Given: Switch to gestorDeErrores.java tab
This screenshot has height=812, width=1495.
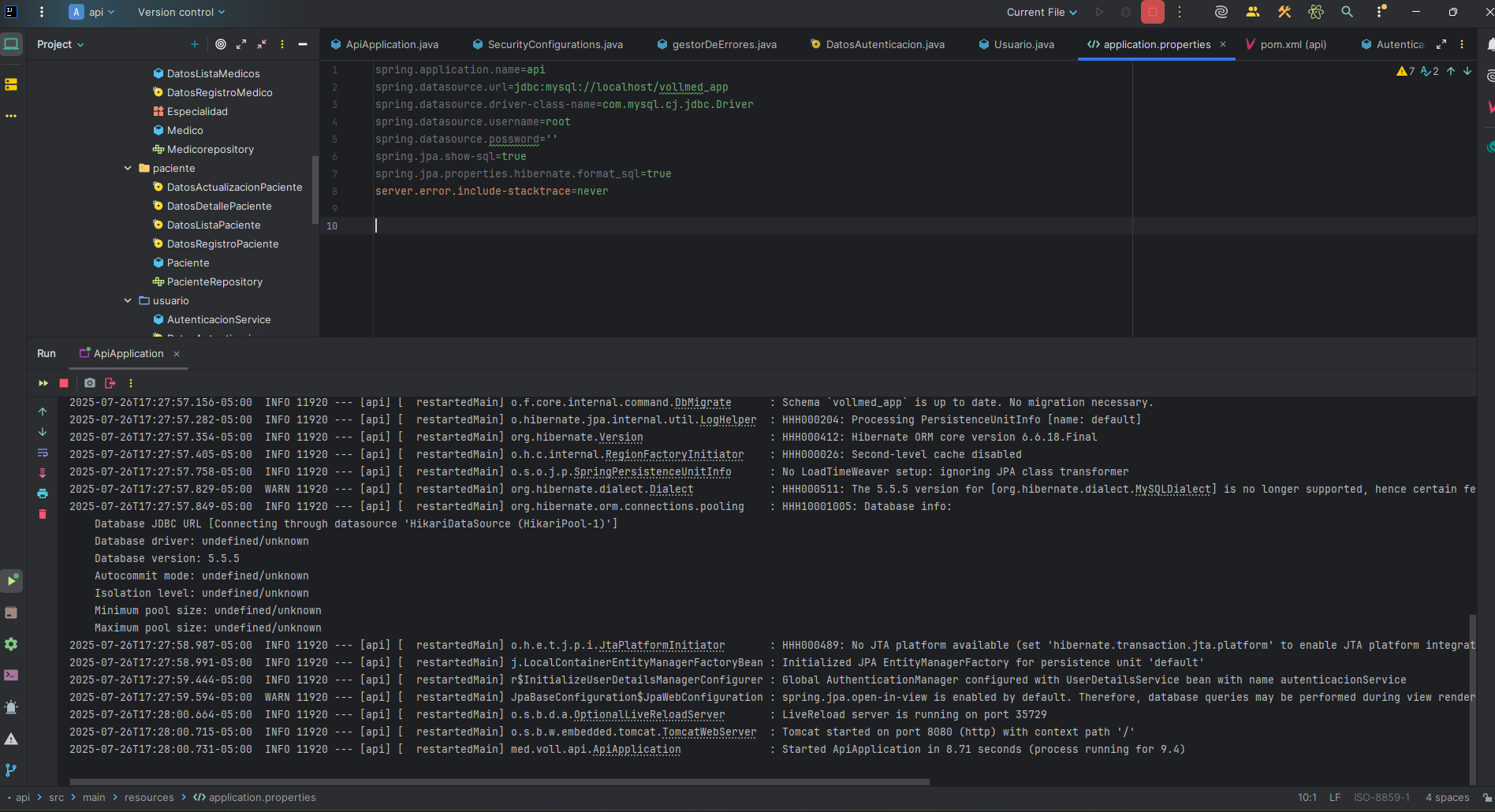Looking at the screenshot, I should (x=718, y=44).
